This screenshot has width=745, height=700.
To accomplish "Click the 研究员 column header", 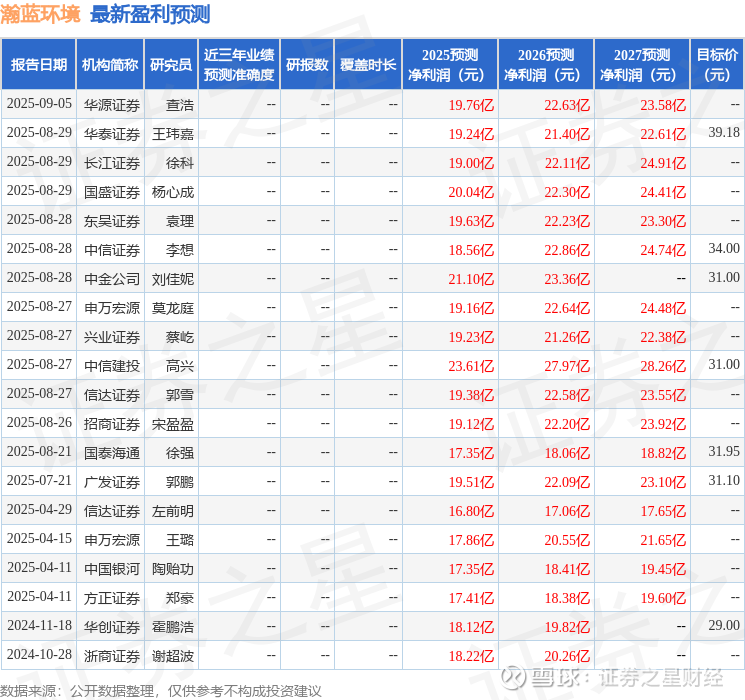I will pyautogui.click(x=171, y=65).
